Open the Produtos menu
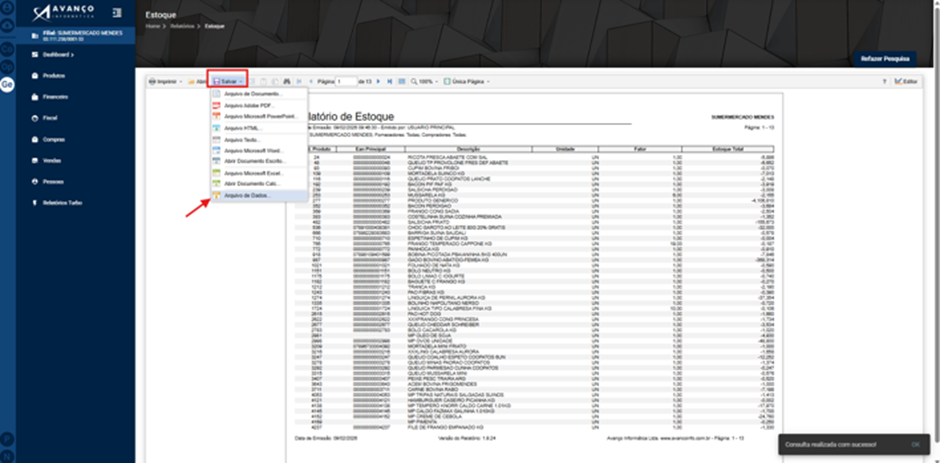940x463 pixels. (x=49, y=76)
